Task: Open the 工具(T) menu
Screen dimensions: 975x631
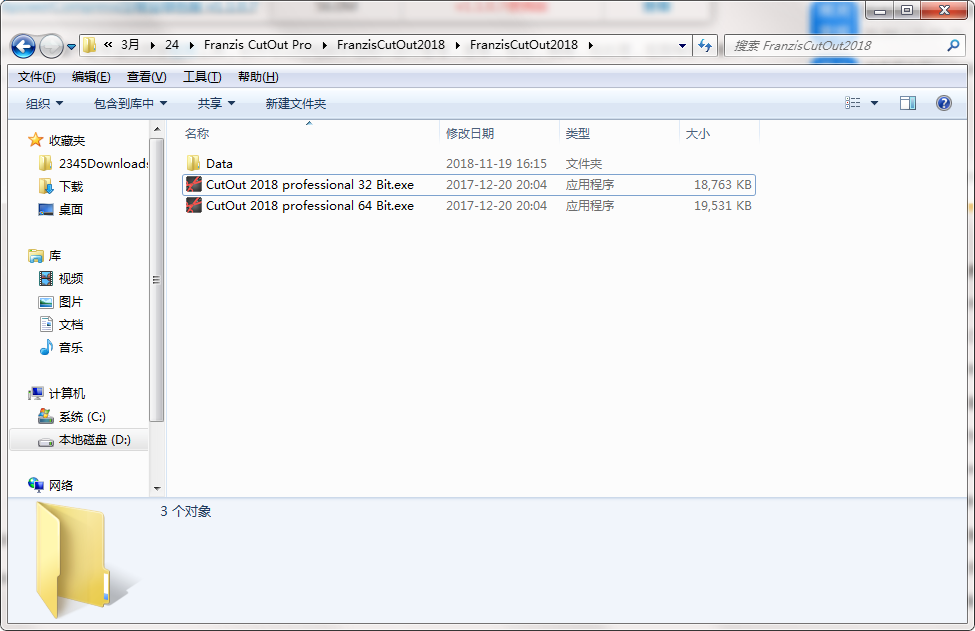Action: (x=202, y=77)
